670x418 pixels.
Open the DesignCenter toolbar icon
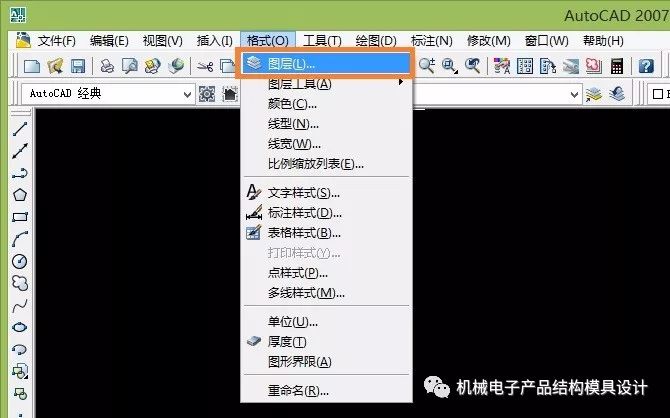coord(525,66)
